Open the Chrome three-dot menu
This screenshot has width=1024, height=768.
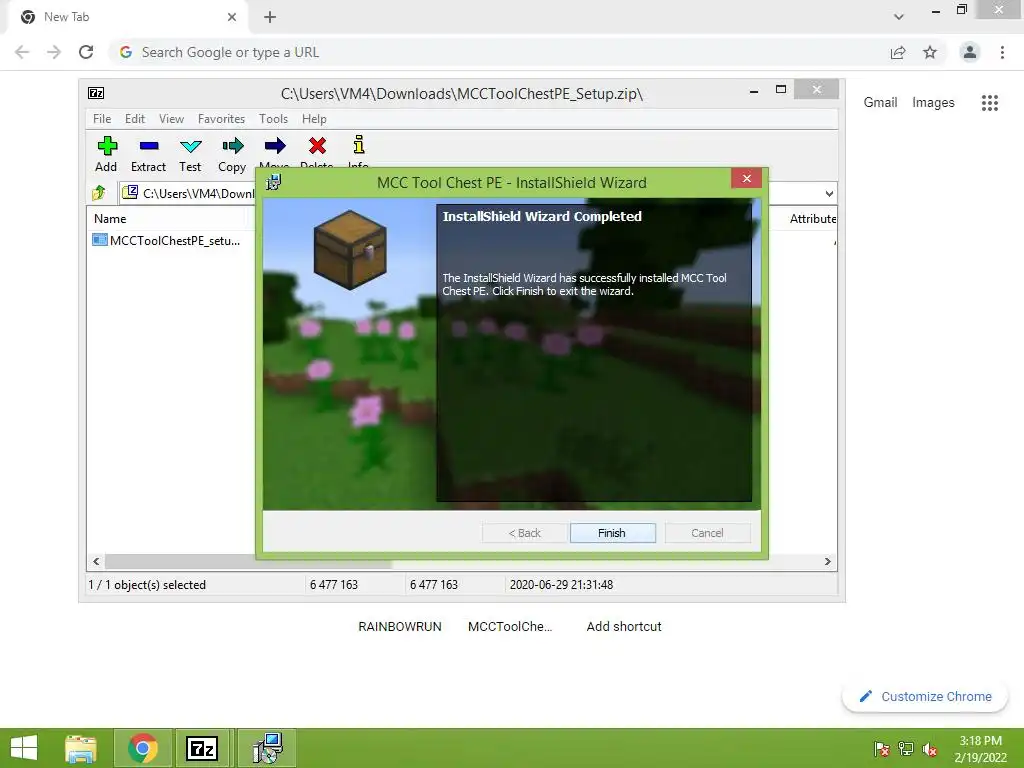(x=1002, y=52)
